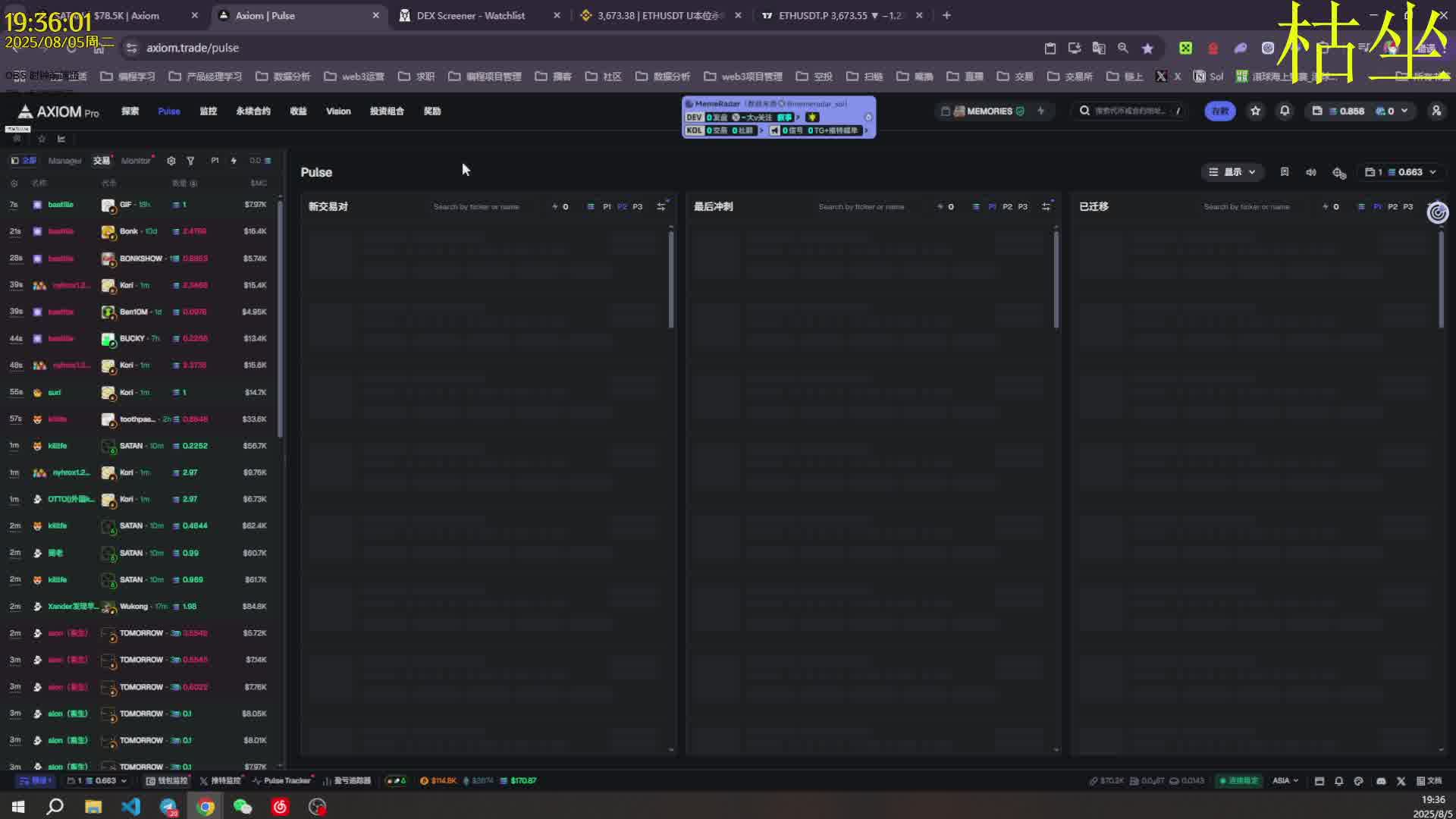The image size is (1456, 819).
Task: Click the chart icon below the Axiom logo
Action: click(61, 139)
